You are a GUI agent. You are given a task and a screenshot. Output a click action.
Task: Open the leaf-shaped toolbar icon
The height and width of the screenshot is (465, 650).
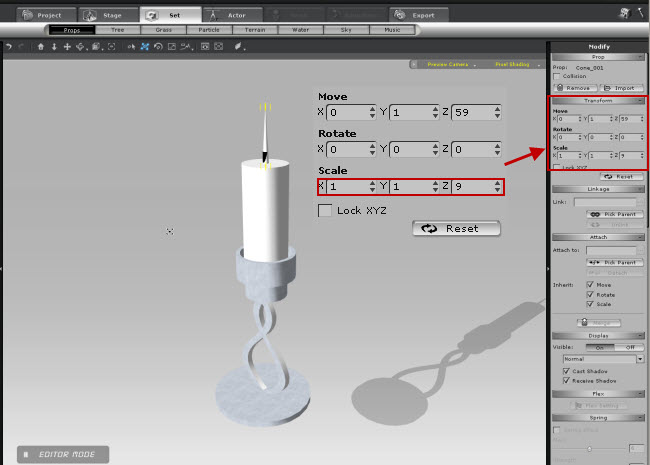click(239, 47)
